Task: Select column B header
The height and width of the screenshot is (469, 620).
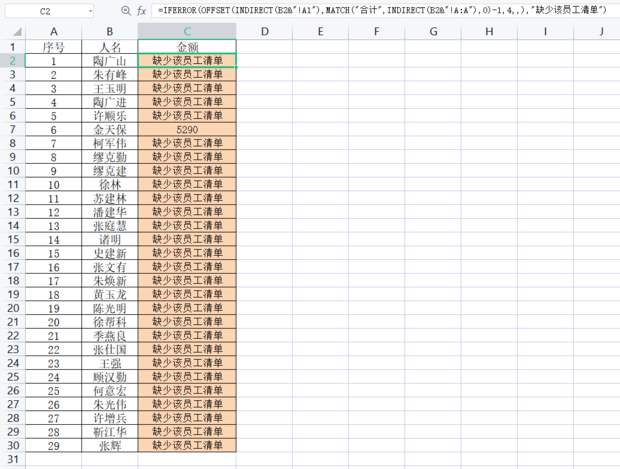Action: click(x=110, y=31)
